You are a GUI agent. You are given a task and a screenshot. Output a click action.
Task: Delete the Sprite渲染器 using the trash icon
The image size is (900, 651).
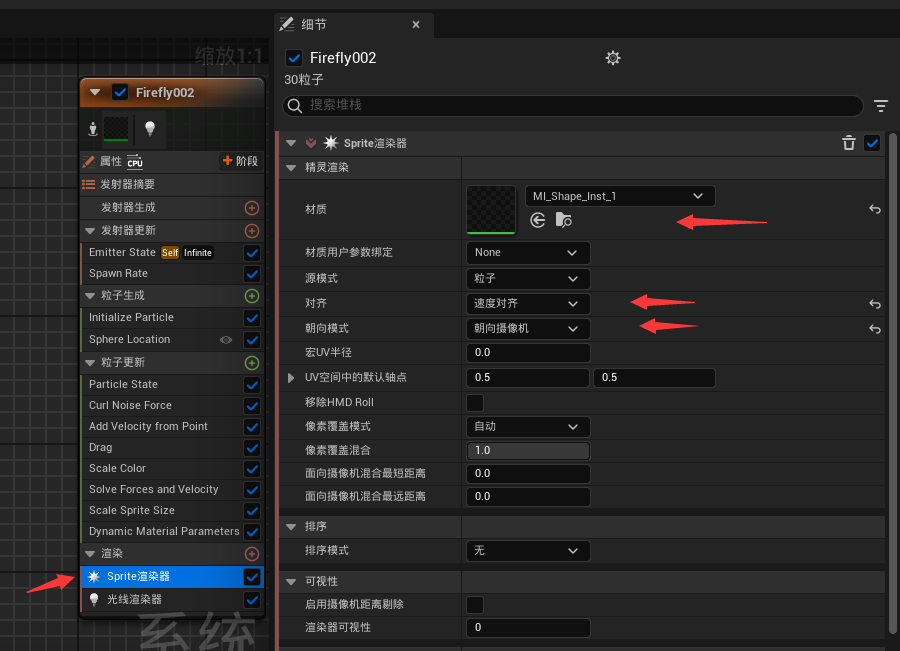[x=848, y=142]
